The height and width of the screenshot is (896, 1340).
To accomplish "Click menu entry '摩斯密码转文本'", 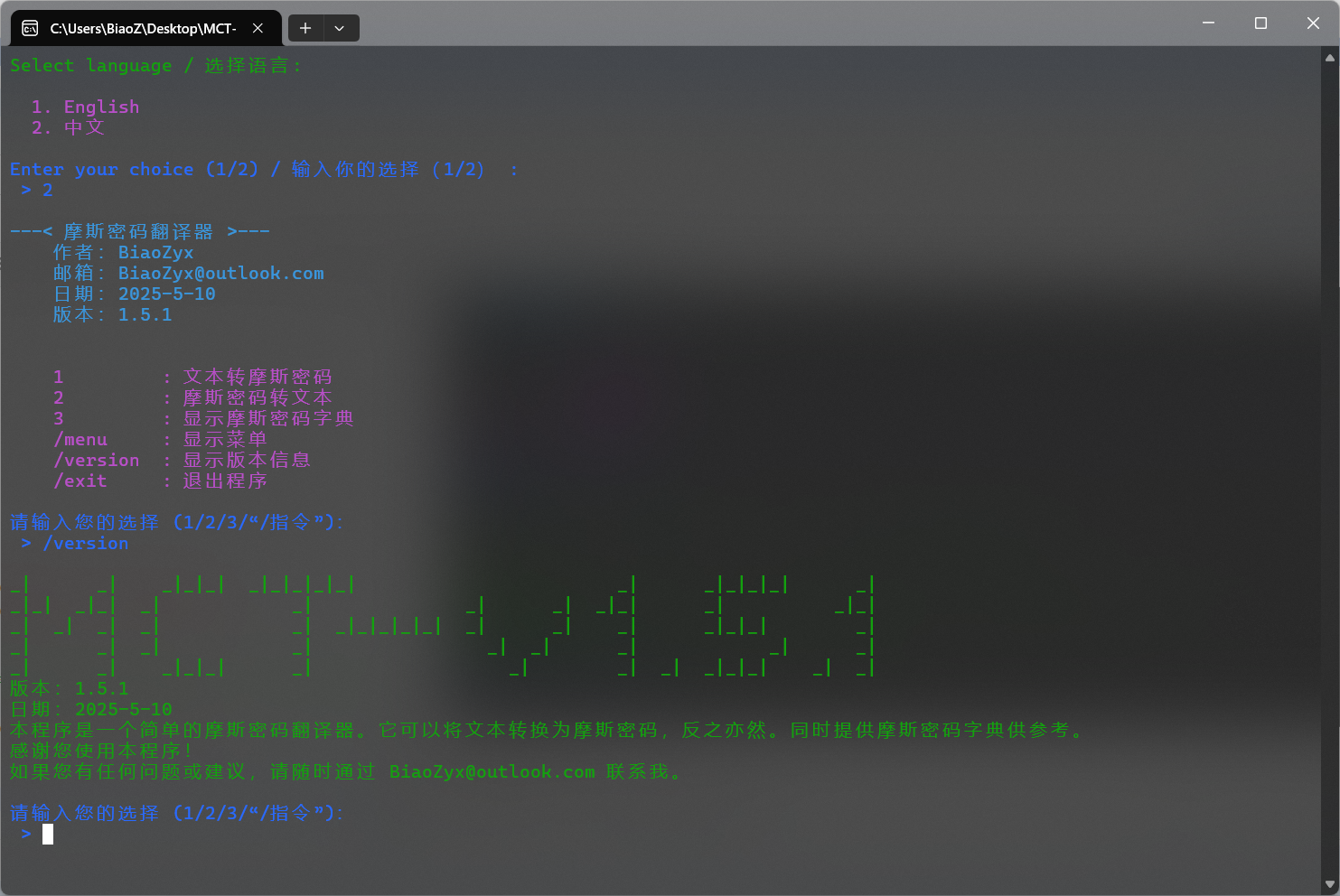I will pyautogui.click(x=258, y=397).
